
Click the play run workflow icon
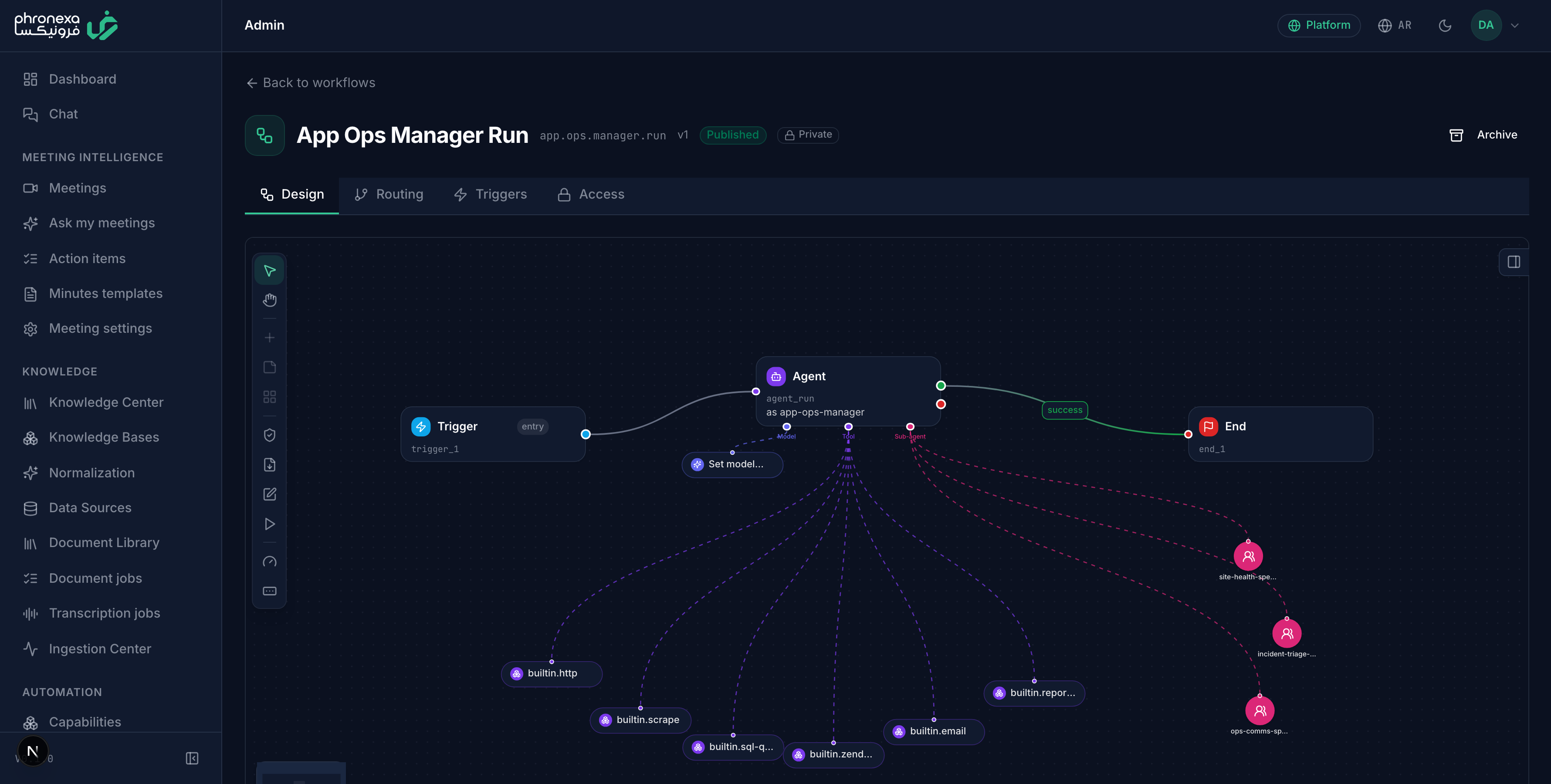(269, 524)
